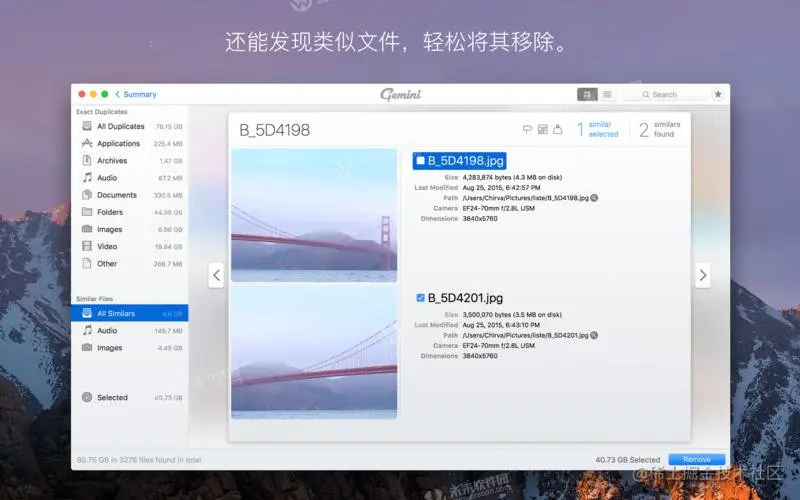Open the Folders category

[132, 212]
